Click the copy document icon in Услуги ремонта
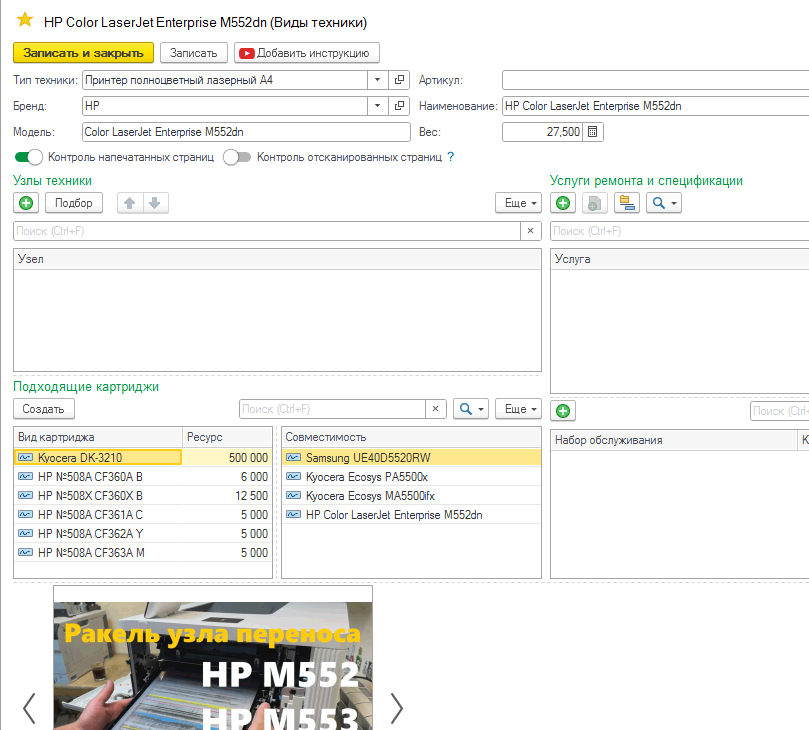This screenshot has width=809, height=730. 594,203
